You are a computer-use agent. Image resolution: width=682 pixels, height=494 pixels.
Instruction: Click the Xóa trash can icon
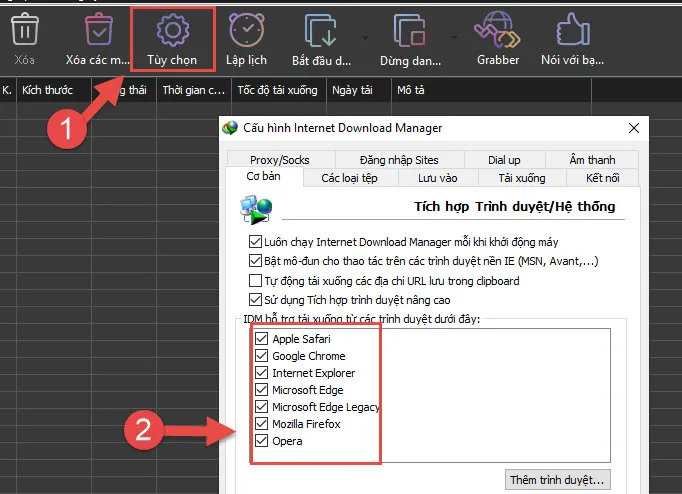[25, 31]
